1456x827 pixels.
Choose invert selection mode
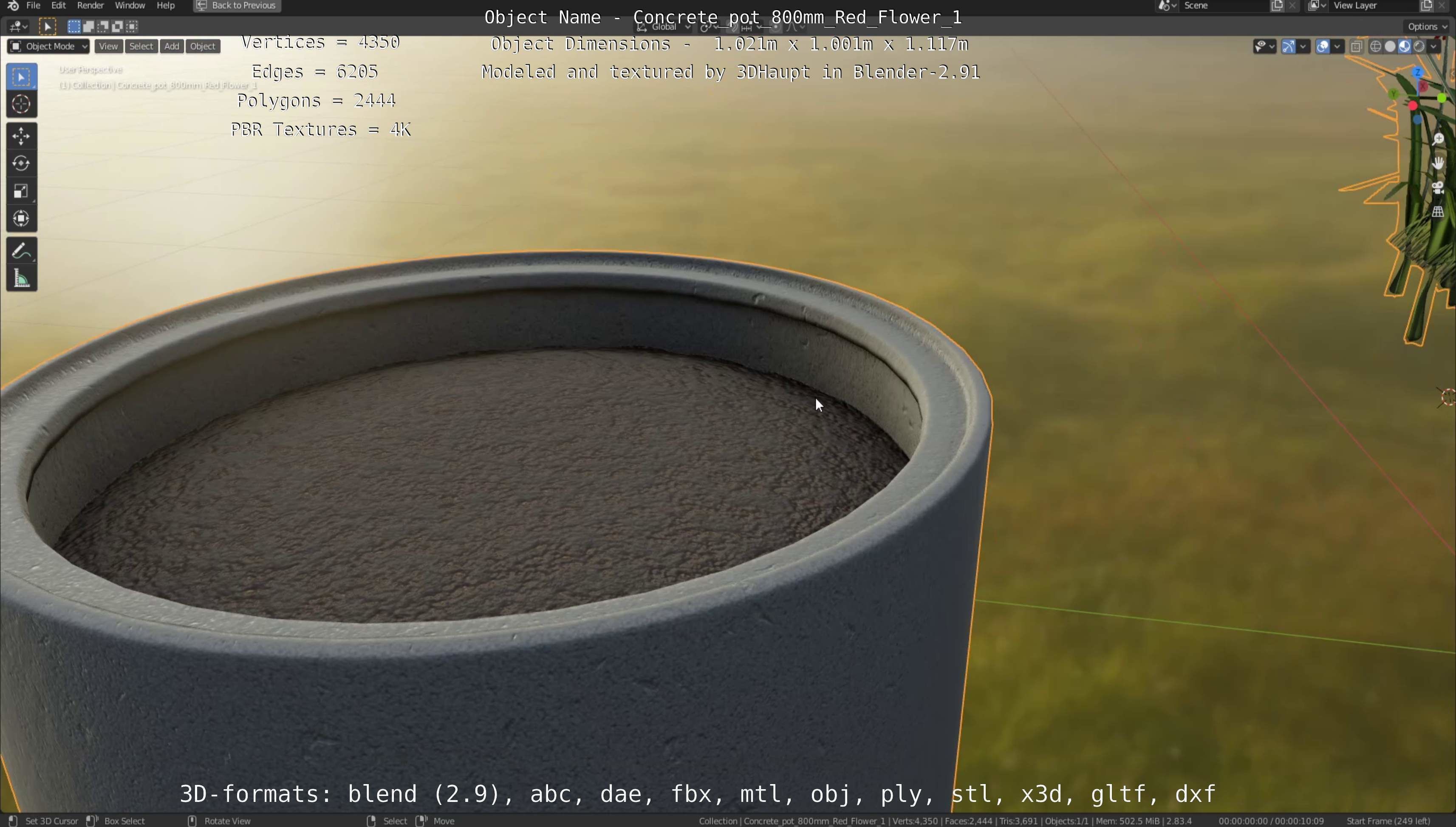tap(117, 27)
